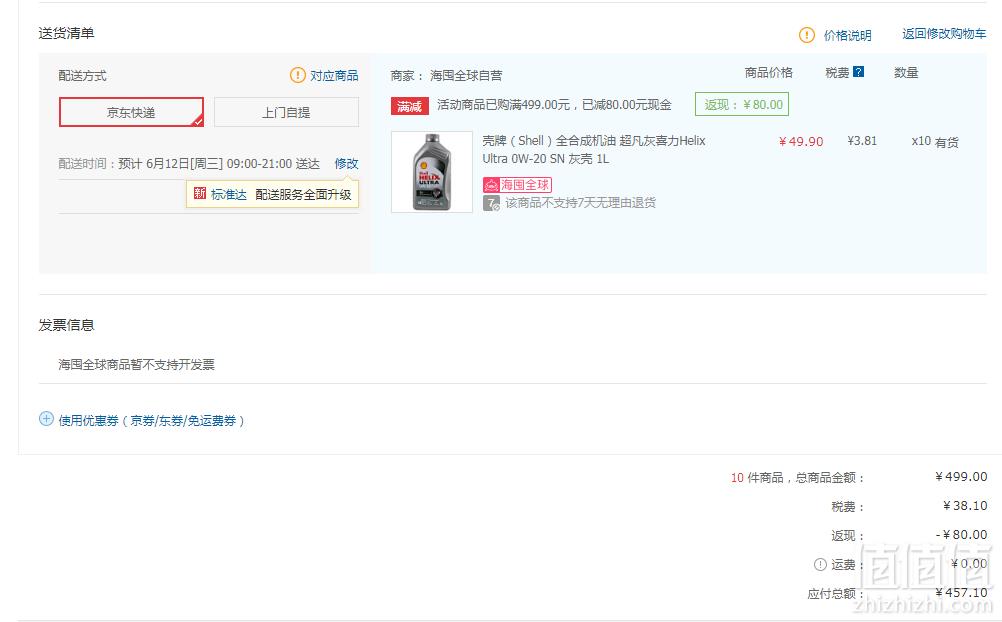Click the 7-day no-return icon
This screenshot has height=622, width=1002.
tap(491, 204)
